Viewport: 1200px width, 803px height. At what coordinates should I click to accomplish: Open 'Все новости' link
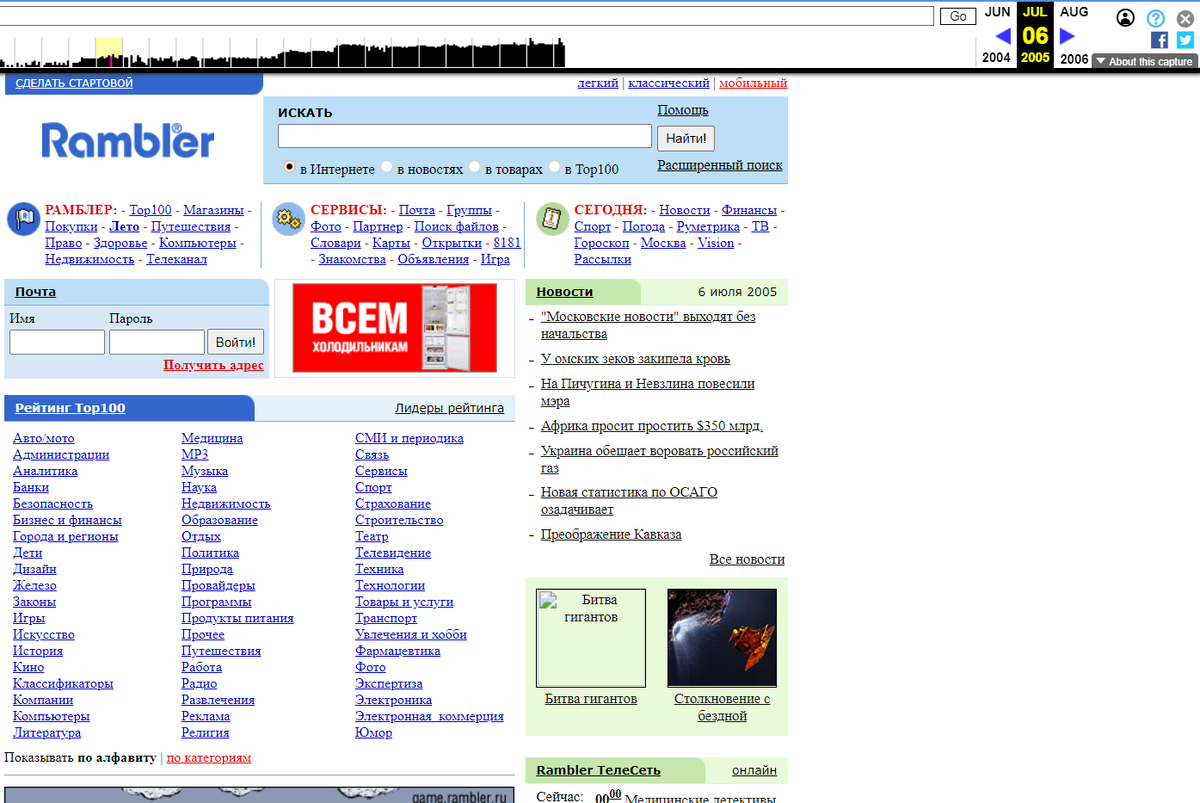tap(747, 559)
